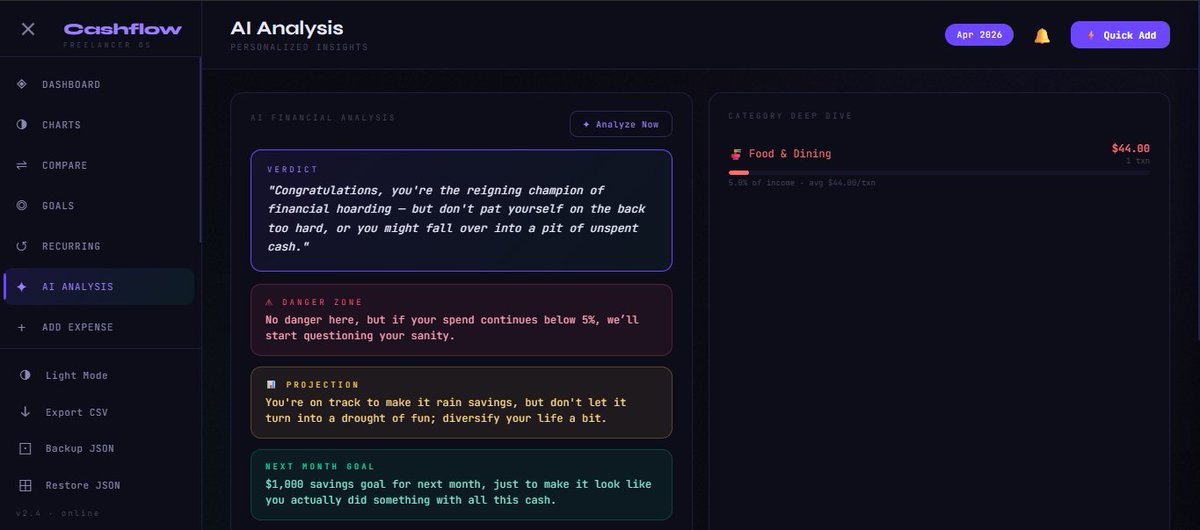The height and width of the screenshot is (530, 1200).
Task: Click the Quick Add button
Action: pos(1120,35)
